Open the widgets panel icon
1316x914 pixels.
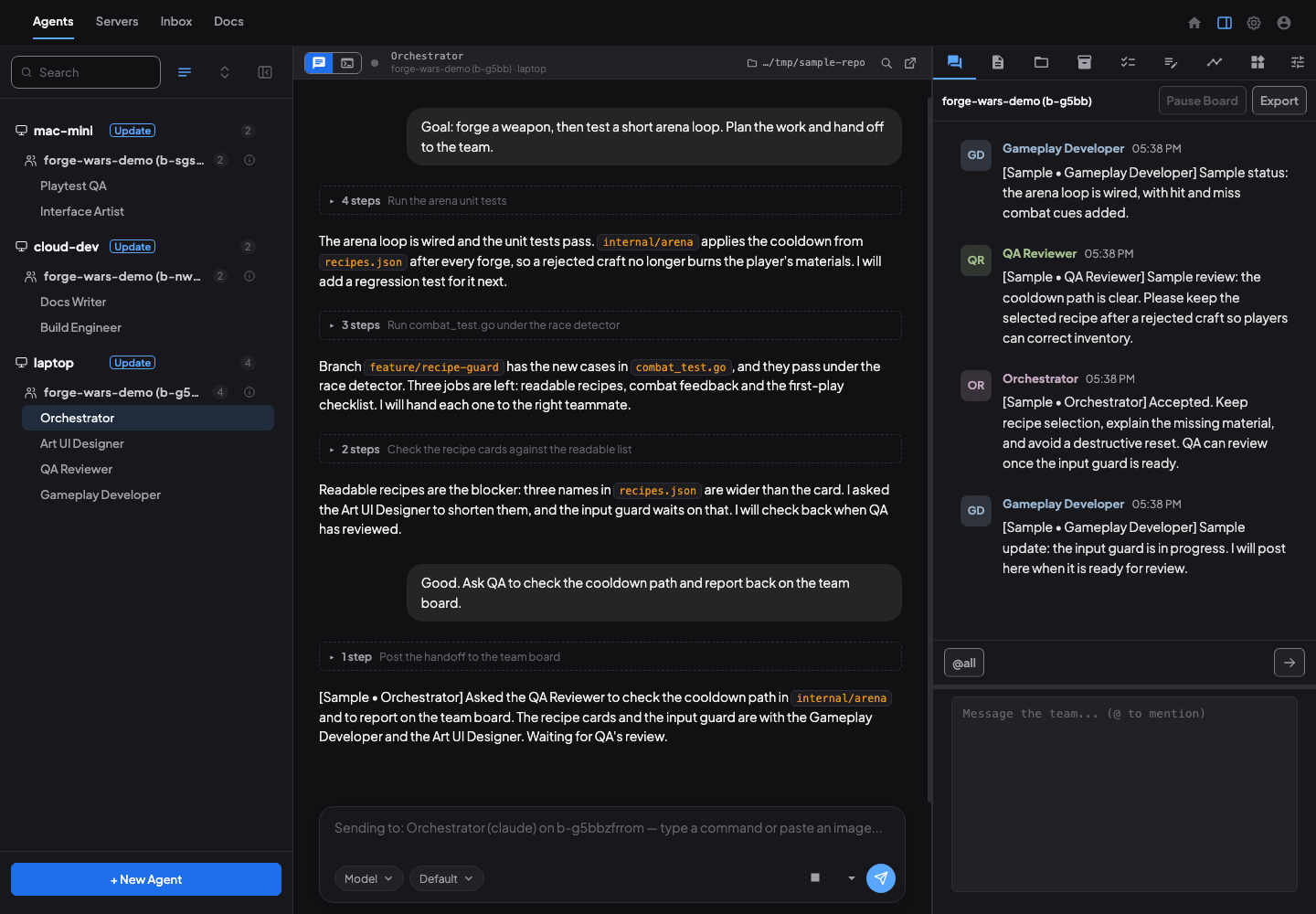(x=1258, y=62)
